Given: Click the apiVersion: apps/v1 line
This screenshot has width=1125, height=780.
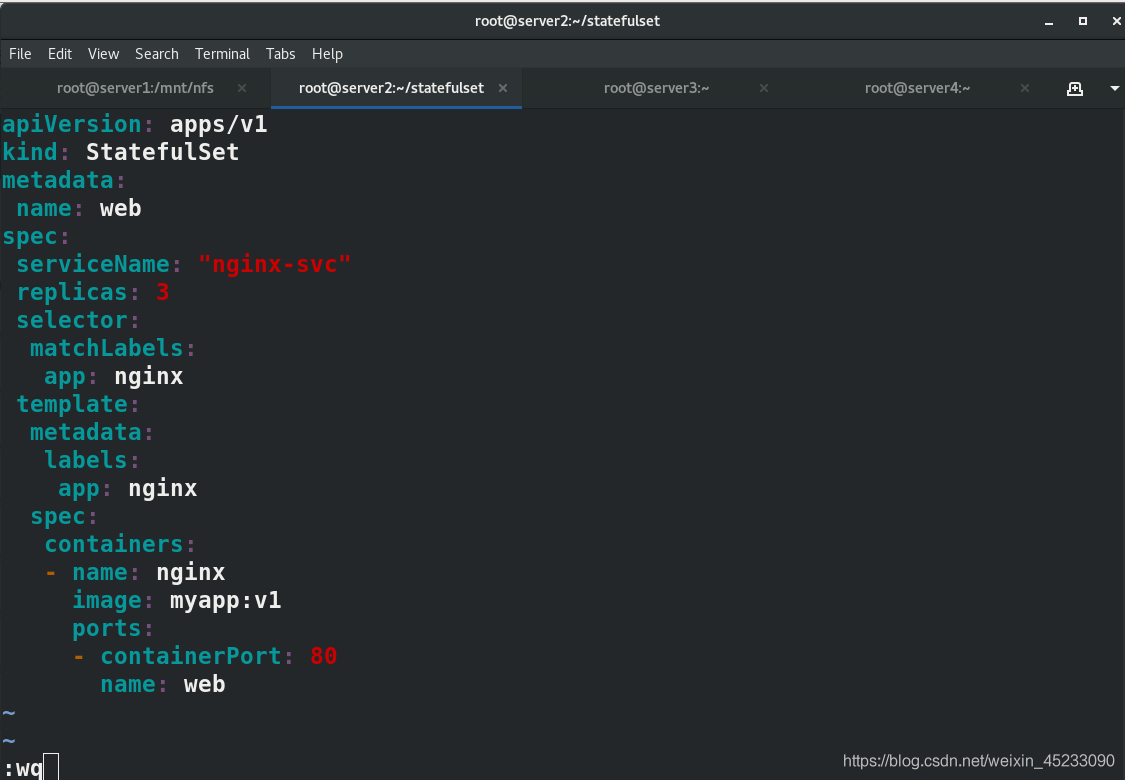Looking at the screenshot, I should pyautogui.click(x=135, y=124).
